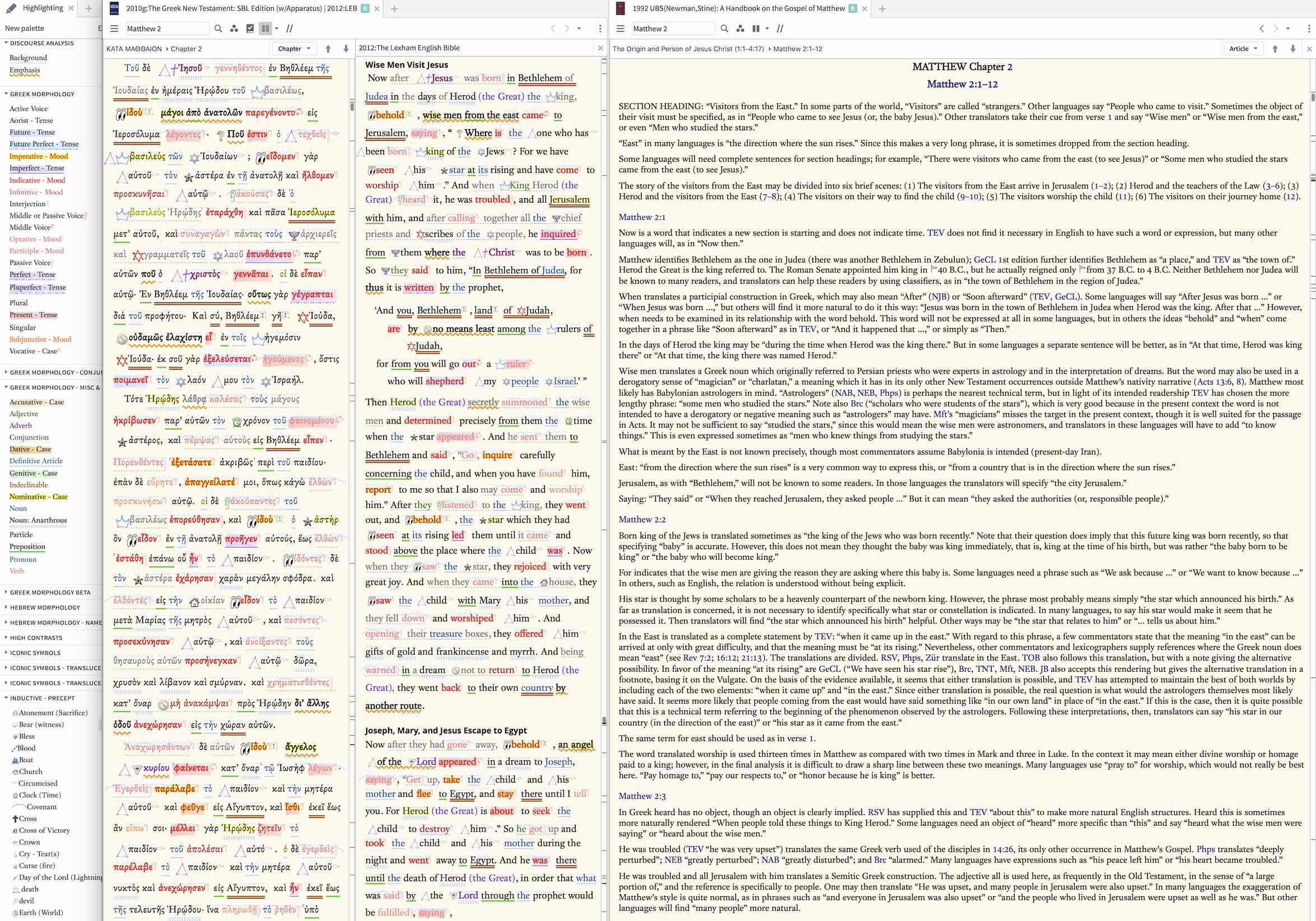Click parallel resources icon in Greek NT toolbar
1316x921 pixels.
tap(290, 28)
